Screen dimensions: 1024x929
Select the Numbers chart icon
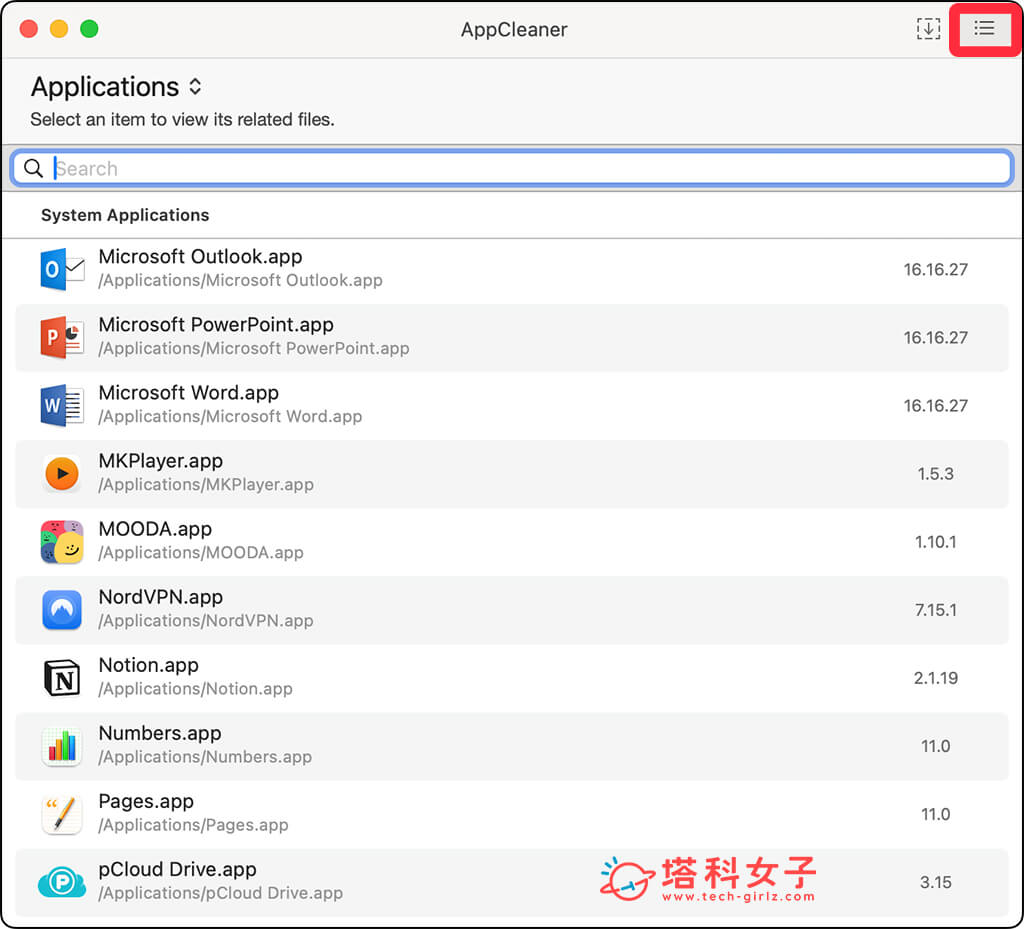(x=62, y=746)
